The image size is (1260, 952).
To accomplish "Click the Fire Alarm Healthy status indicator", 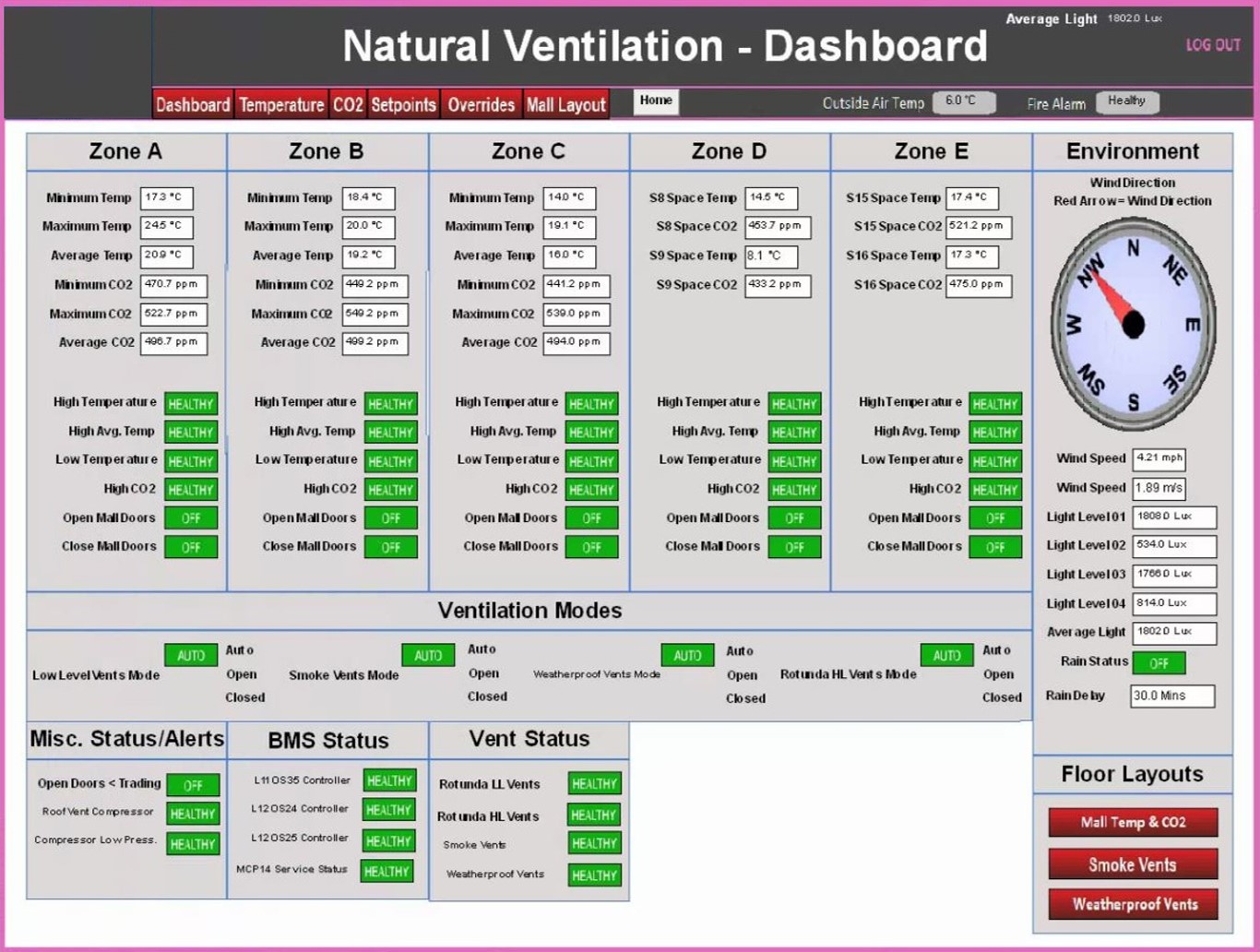I will click(1126, 102).
